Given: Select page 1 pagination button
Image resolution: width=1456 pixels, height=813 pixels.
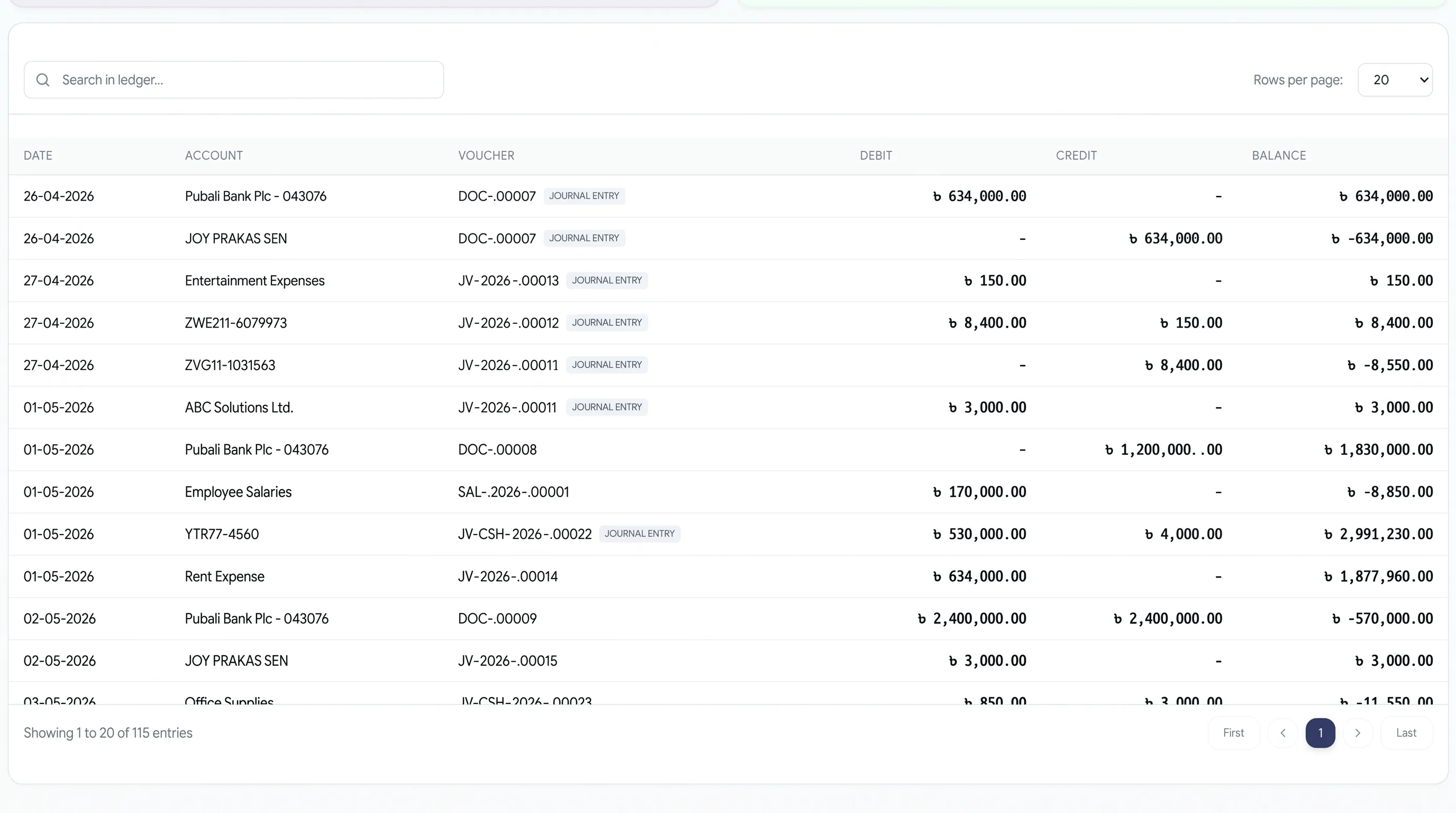Looking at the screenshot, I should 1321,733.
